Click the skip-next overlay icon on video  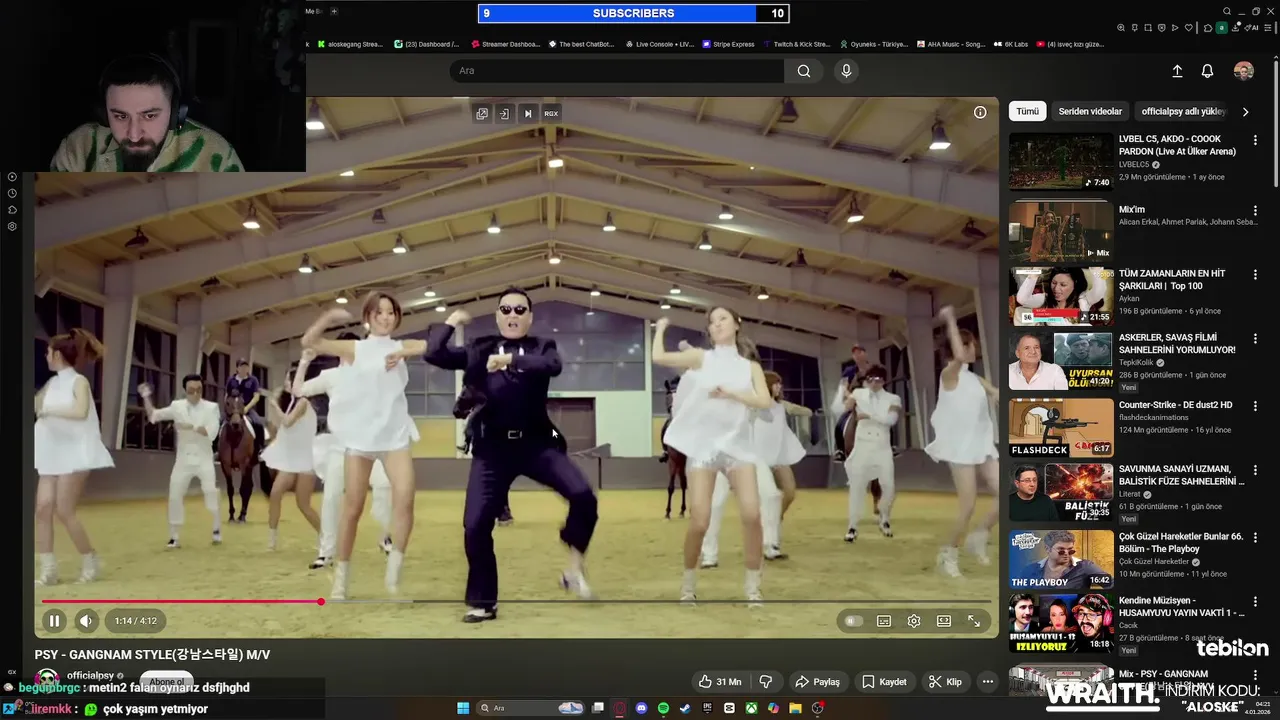point(528,114)
